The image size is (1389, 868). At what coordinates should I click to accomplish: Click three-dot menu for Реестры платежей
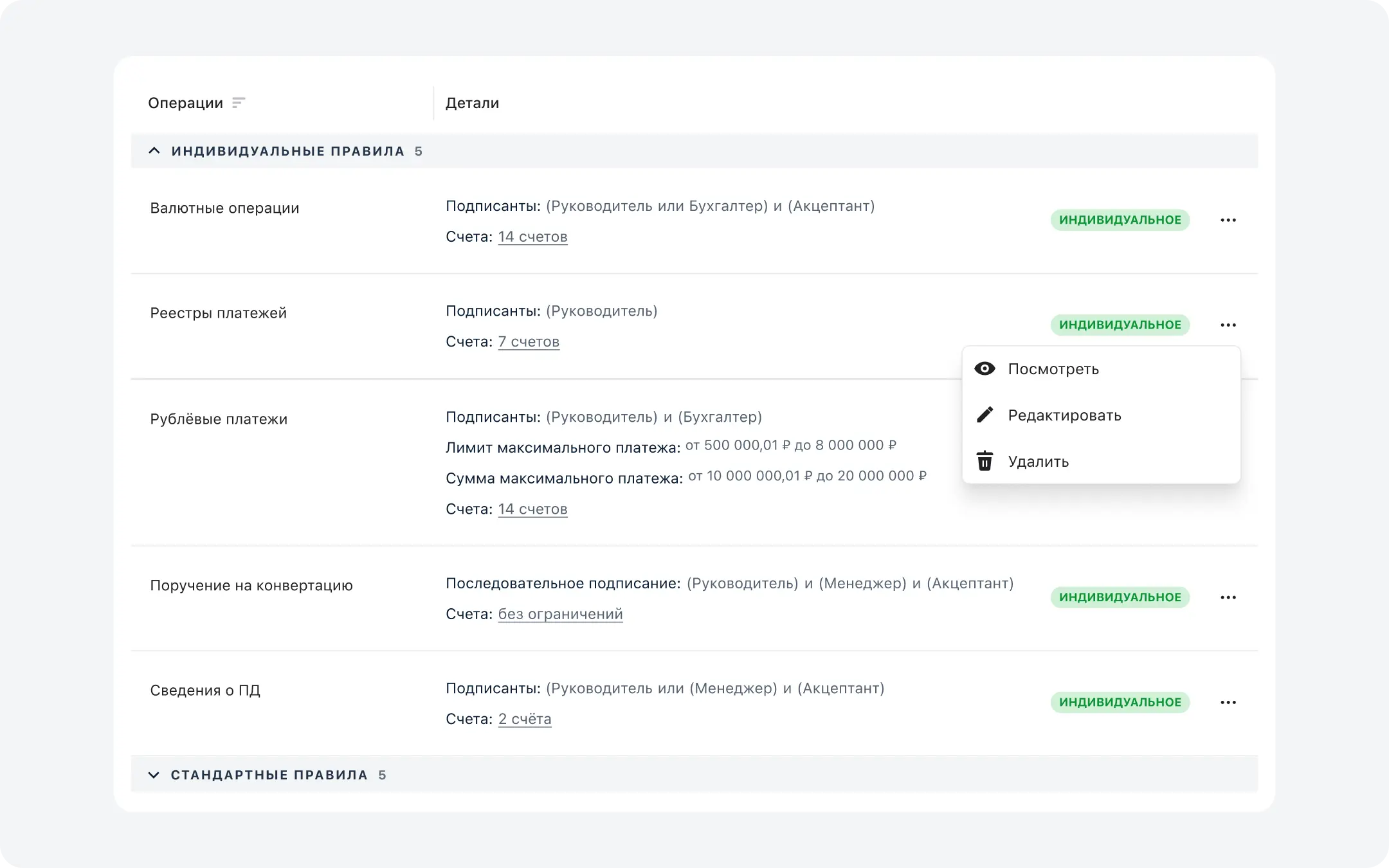(1228, 325)
